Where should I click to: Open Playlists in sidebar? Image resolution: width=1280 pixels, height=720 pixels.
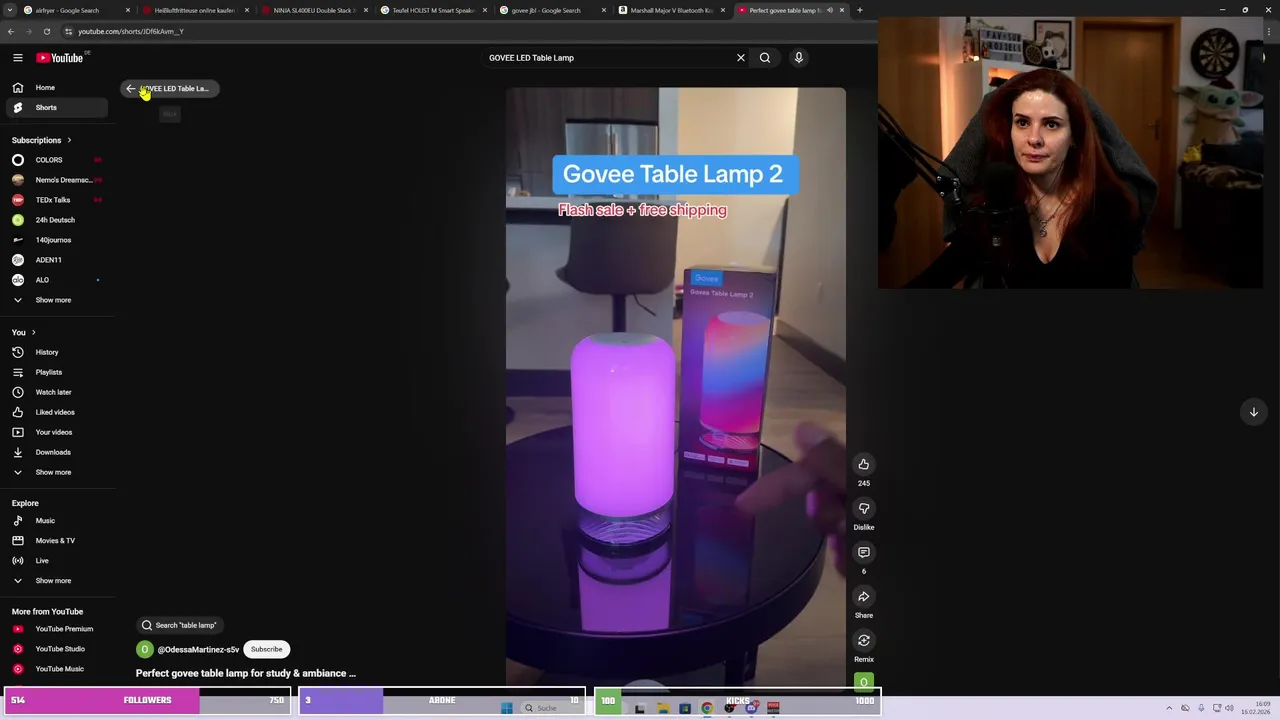coord(56,372)
